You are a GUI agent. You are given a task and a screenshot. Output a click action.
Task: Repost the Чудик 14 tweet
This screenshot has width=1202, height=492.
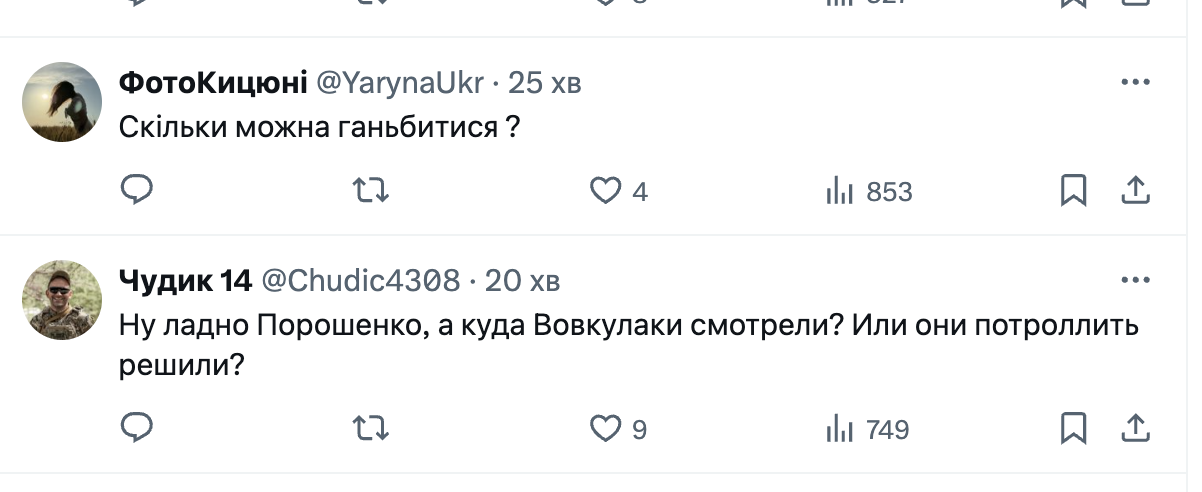[372, 428]
